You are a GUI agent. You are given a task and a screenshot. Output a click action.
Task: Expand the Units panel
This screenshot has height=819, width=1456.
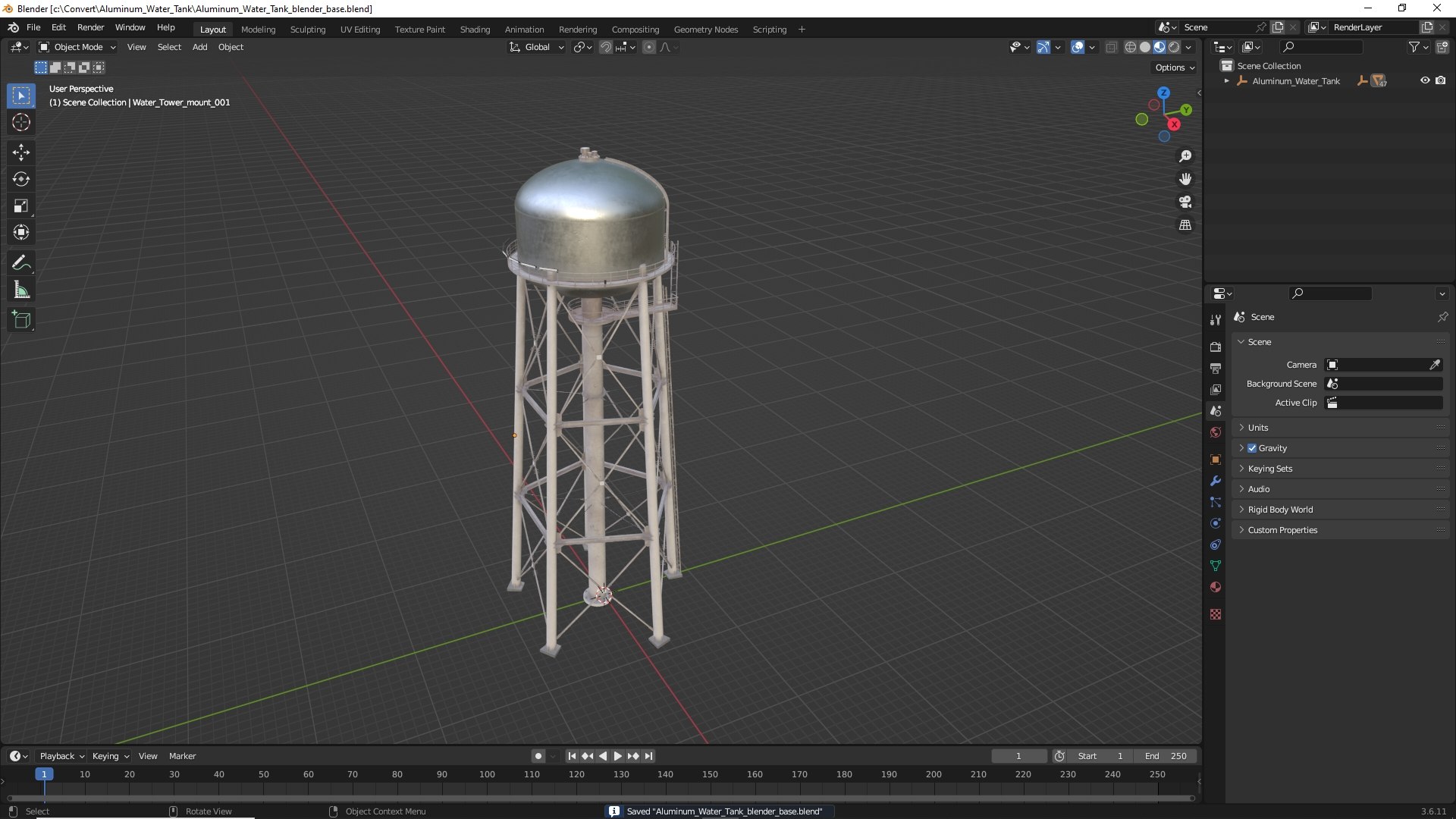point(1341,428)
